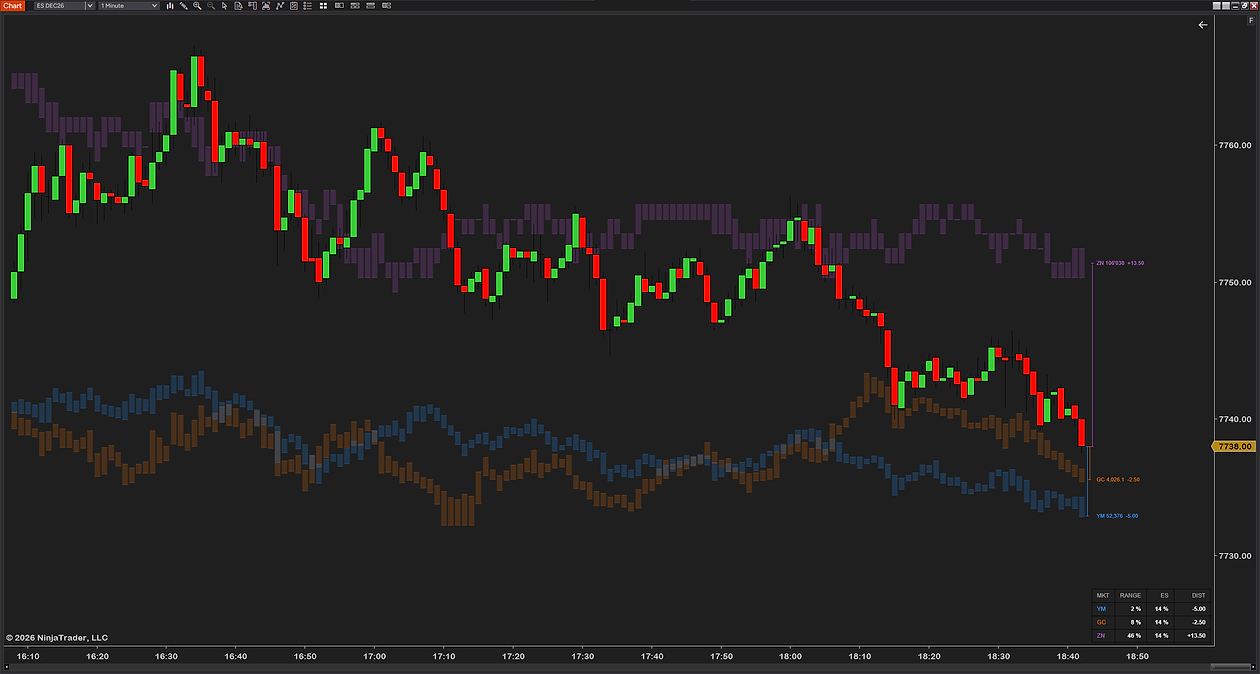Click the 7738.00 current price marker

click(x=1235, y=446)
